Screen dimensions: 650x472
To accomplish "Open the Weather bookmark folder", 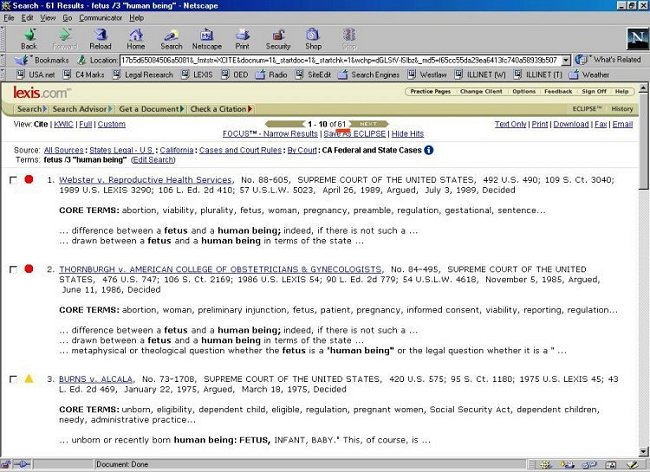I will pos(589,75).
